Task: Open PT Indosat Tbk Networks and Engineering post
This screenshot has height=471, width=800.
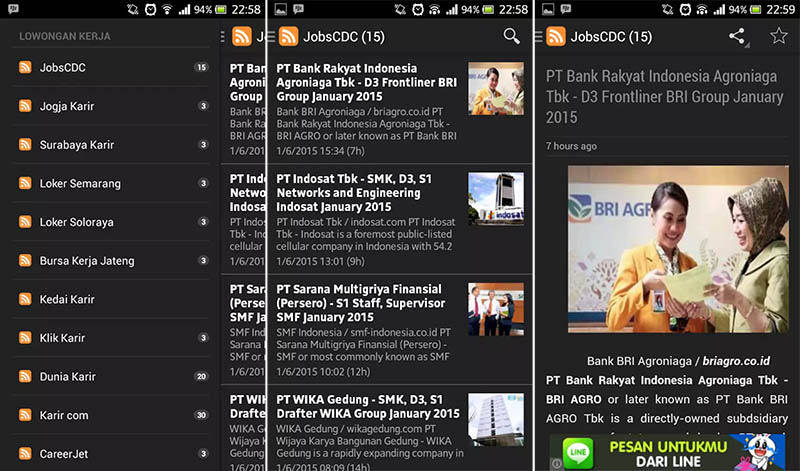Action: tap(400, 219)
